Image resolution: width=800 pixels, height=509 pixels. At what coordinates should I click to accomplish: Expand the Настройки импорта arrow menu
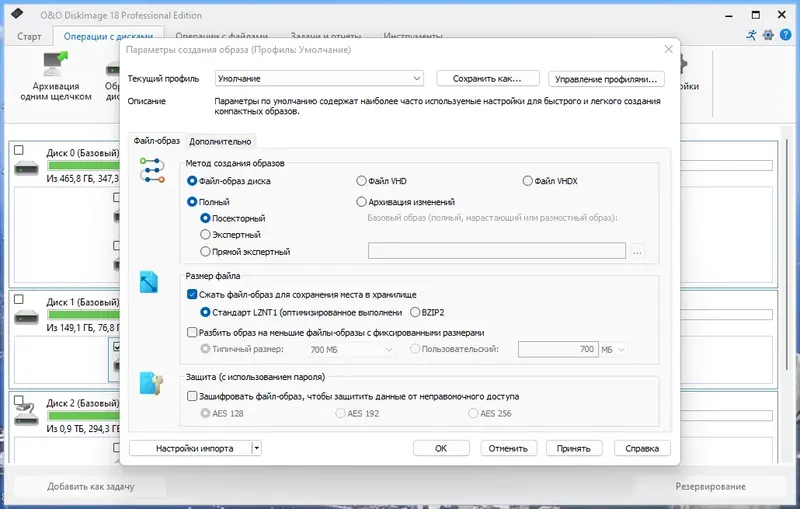click(x=257, y=448)
